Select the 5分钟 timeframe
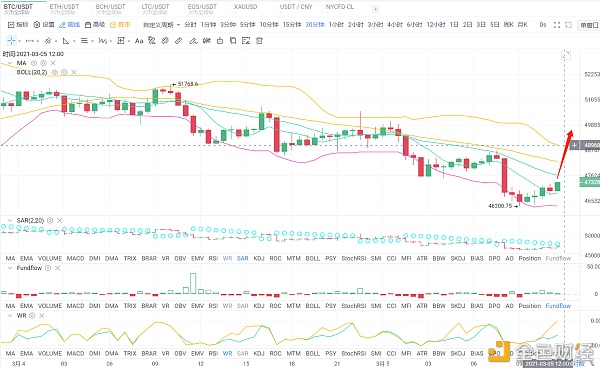This screenshot has height=368, width=600. click(x=248, y=25)
